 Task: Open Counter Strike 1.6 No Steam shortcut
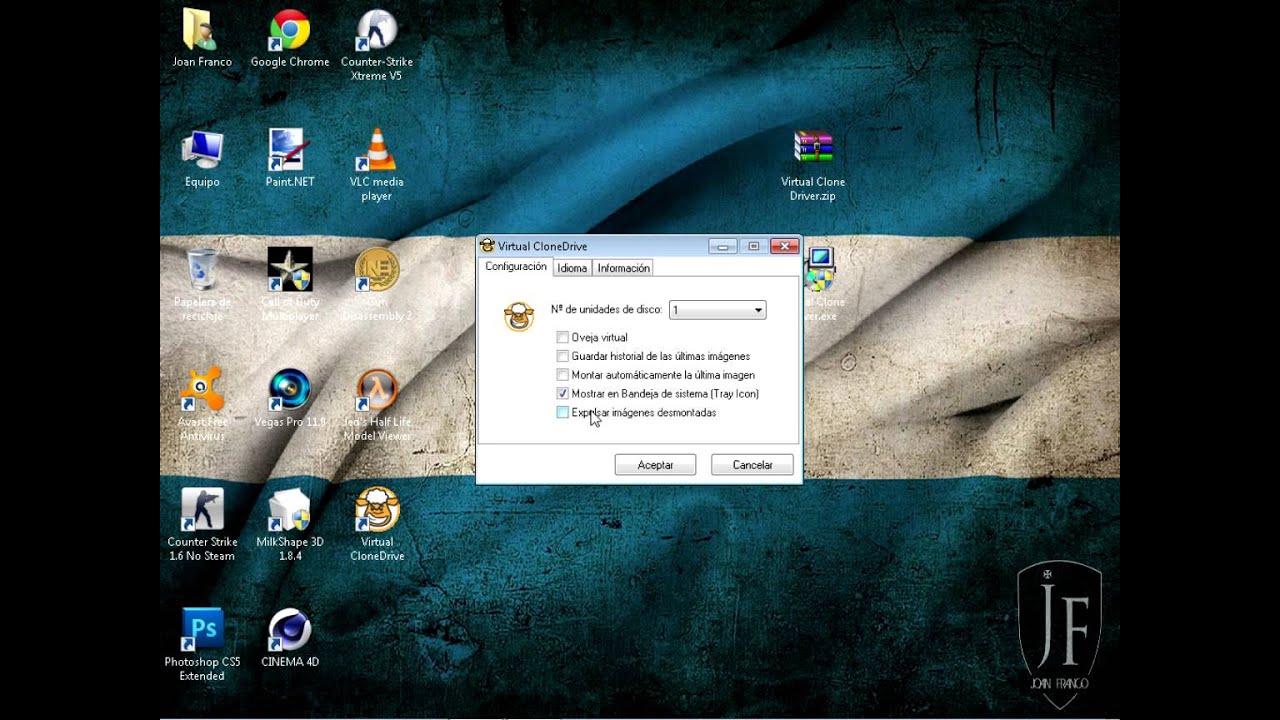[201, 510]
